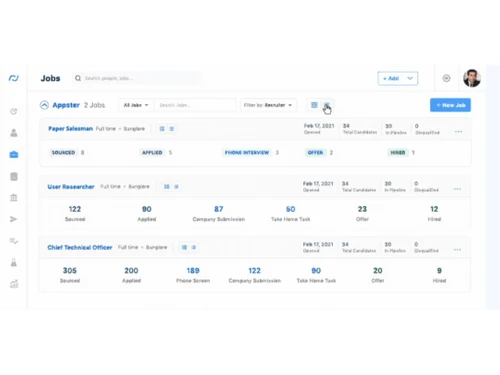Click User Researcher's In Pipeline count
Image resolution: width=500 pixels, height=375 pixels.
pos(395,187)
